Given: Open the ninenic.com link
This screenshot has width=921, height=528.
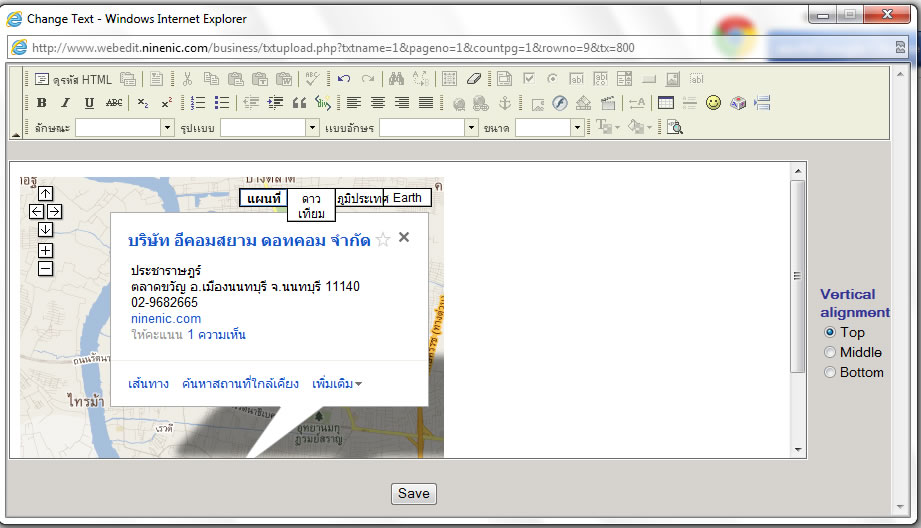Looking at the screenshot, I should click(x=166, y=319).
